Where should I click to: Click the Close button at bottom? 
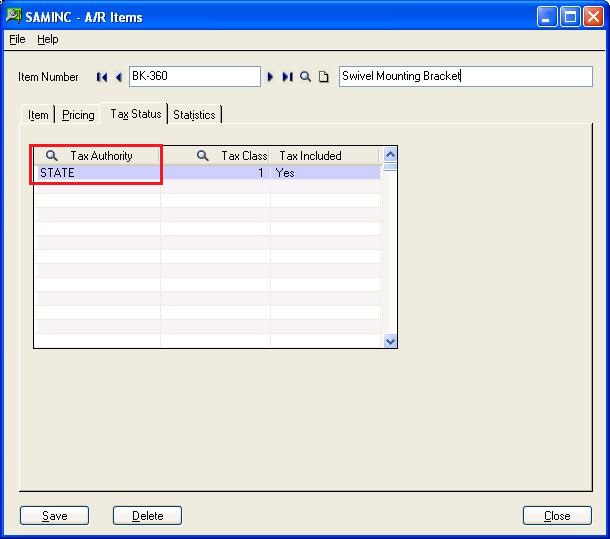pos(557,516)
